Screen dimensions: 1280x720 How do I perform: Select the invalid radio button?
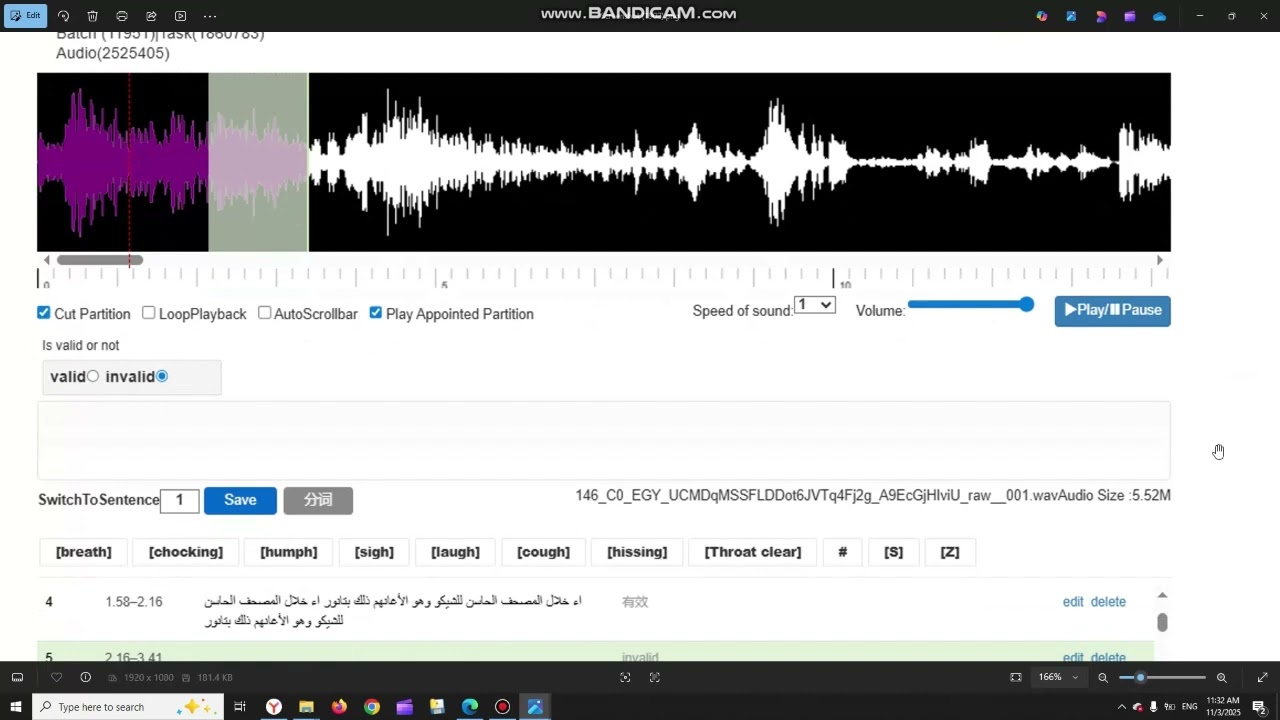(x=162, y=376)
